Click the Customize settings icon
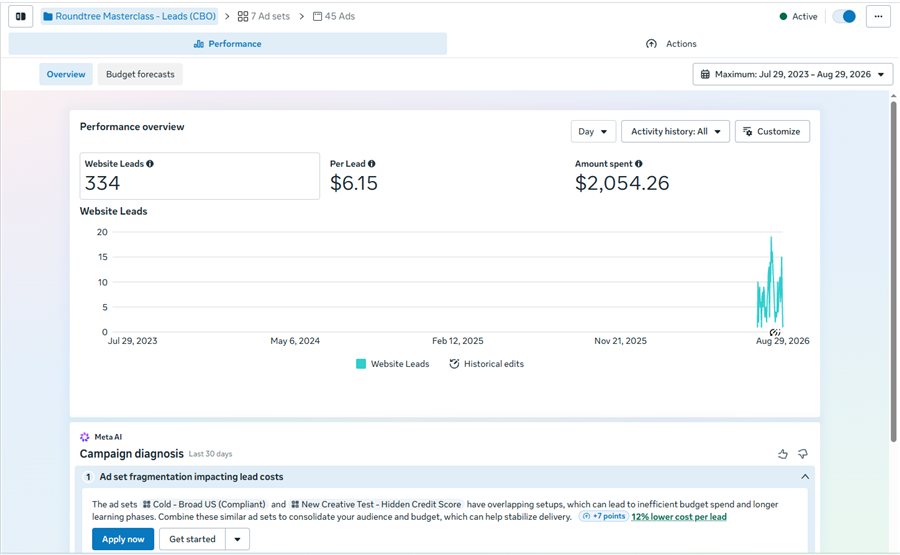Screen dimensions: 900x555 click(747, 131)
